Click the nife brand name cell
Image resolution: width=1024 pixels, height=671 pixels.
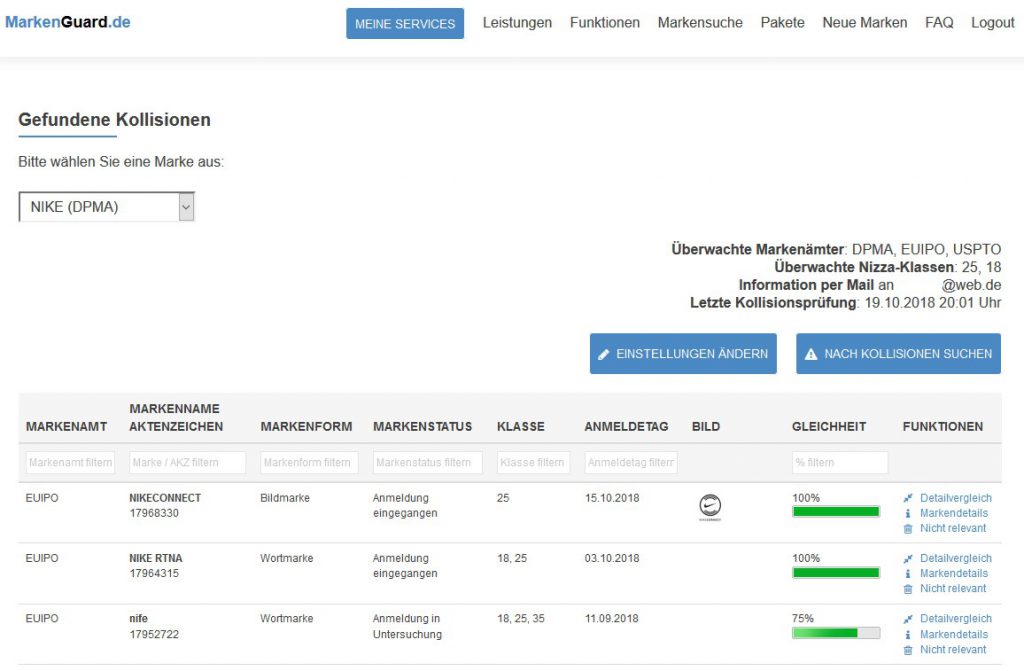[x=138, y=619]
